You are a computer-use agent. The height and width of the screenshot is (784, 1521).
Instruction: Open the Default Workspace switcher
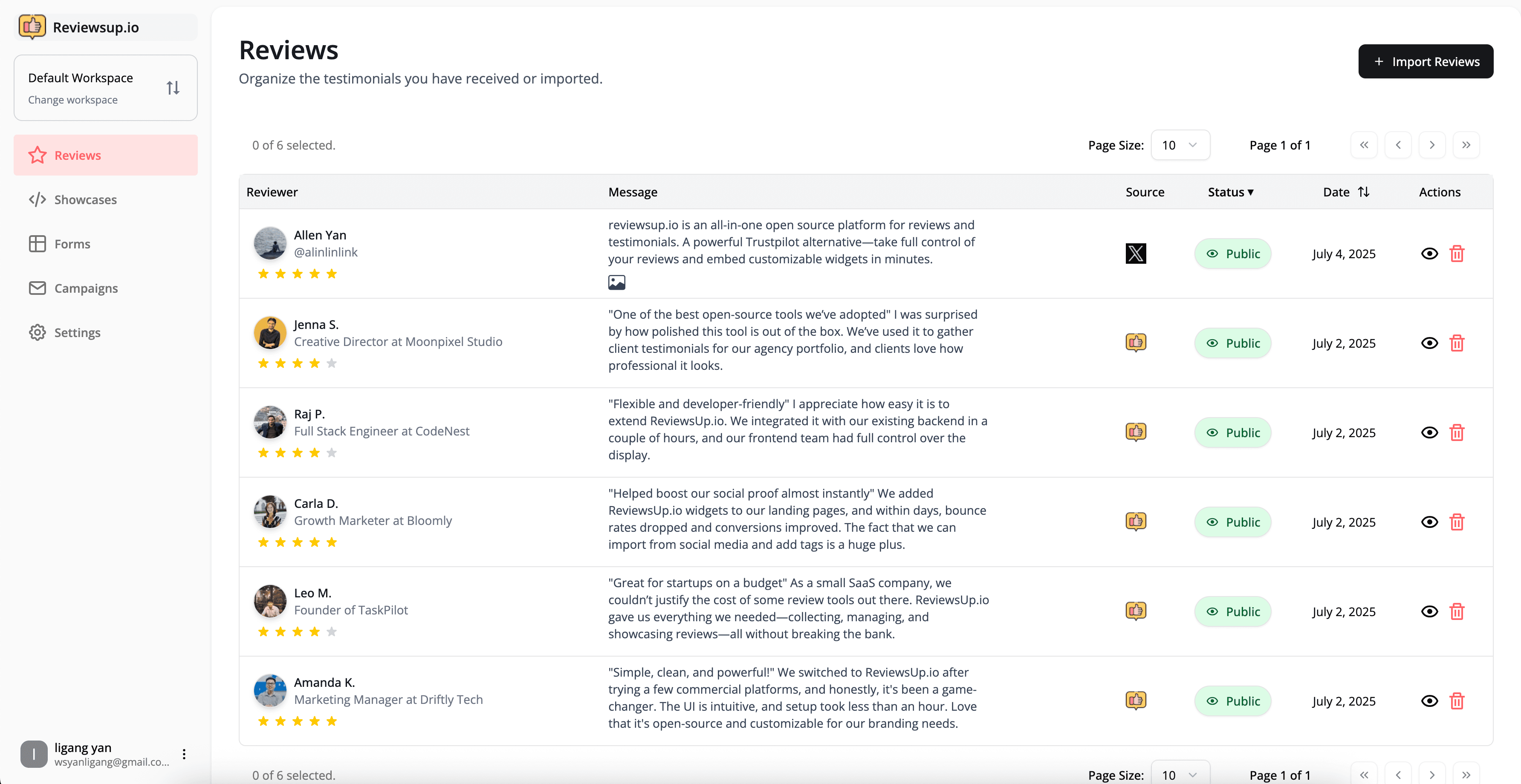click(106, 88)
